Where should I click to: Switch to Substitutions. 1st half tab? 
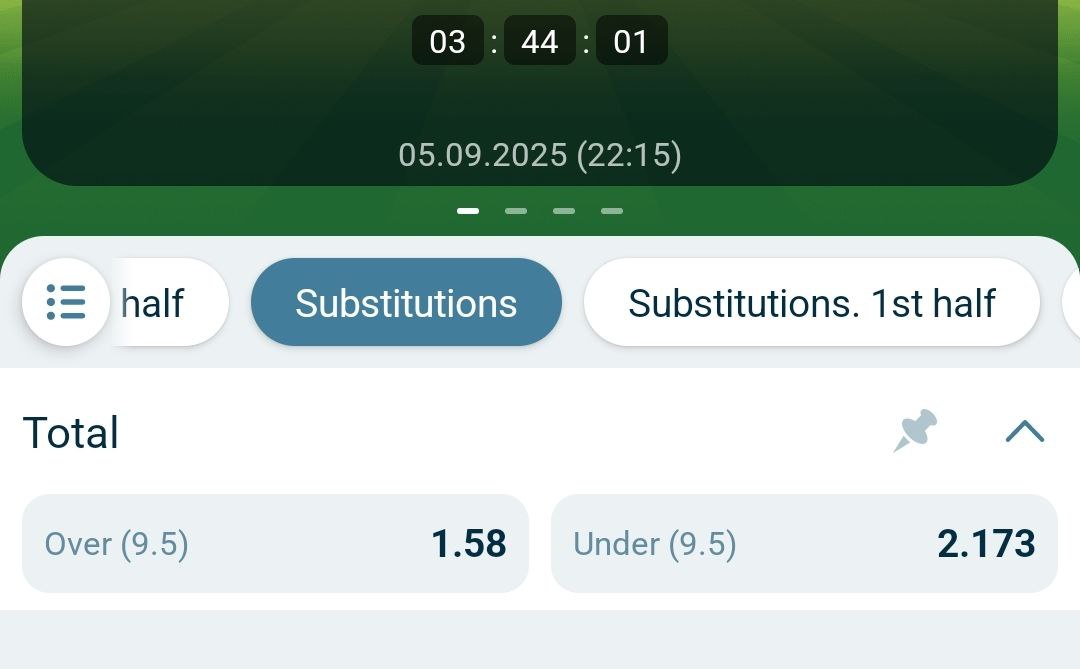pos(811,303)
